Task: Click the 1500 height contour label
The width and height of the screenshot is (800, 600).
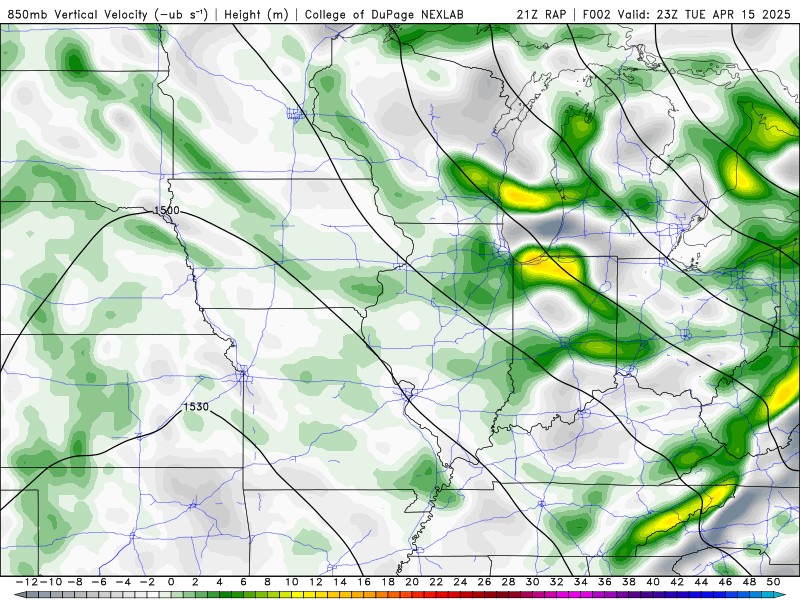Action: 166,210
